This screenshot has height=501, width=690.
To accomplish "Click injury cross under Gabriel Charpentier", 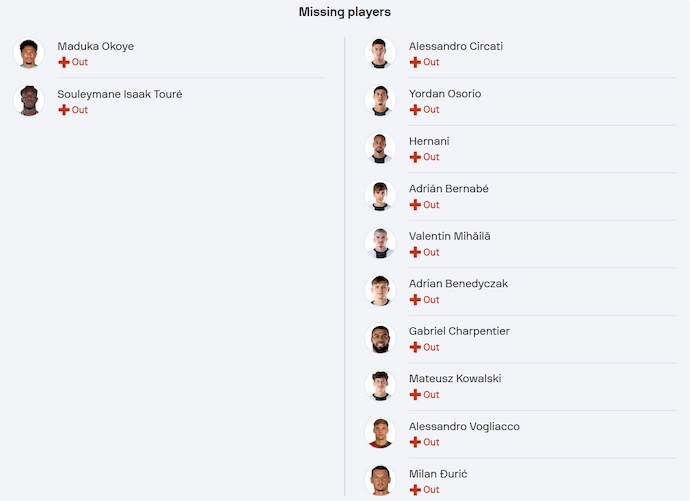I will (x=415, y=347).
